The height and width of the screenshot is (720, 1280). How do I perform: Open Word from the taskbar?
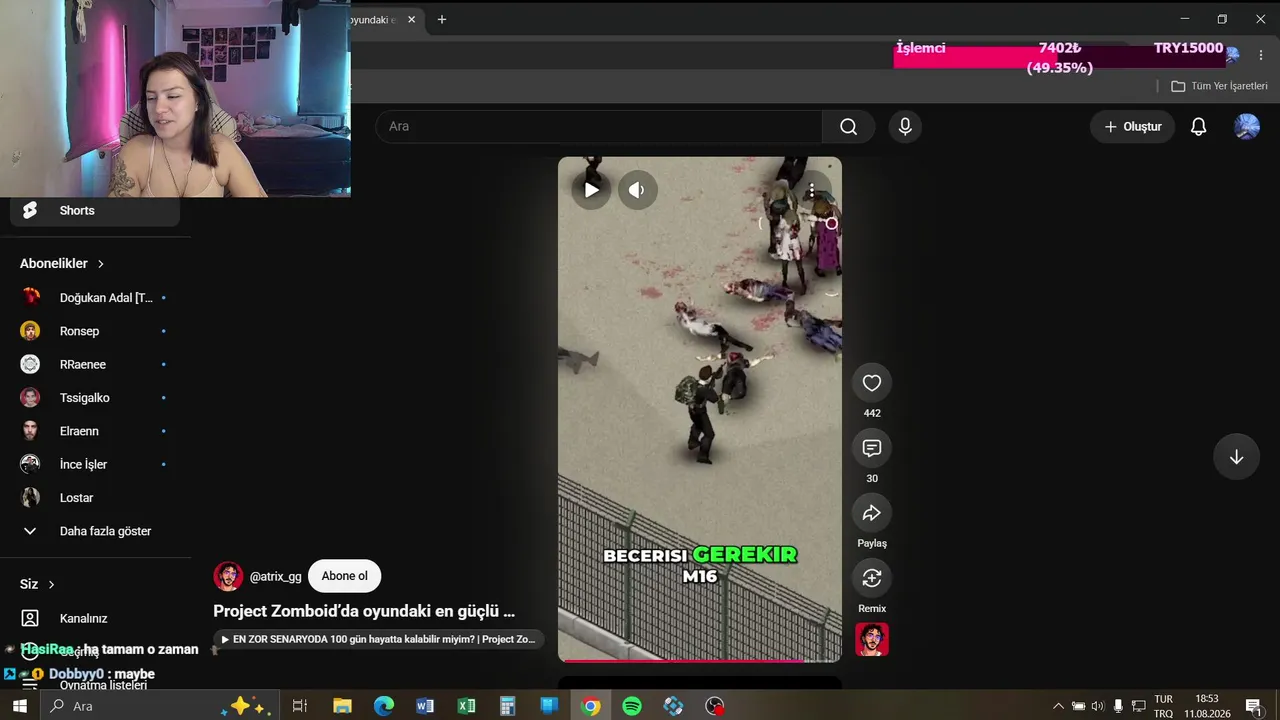coord(425,706)
